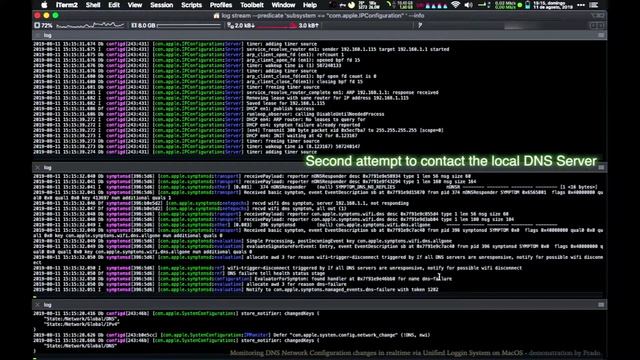Click the date and time in menu bar
This screenshot has height=360, width=640.
[x=553, y=5]
